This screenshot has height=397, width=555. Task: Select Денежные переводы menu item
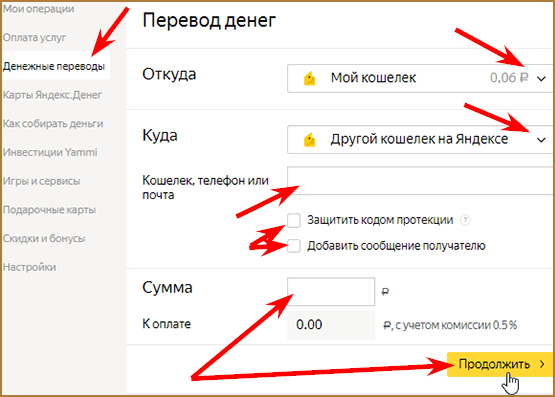pyautogui.click(x=54, y=66)
